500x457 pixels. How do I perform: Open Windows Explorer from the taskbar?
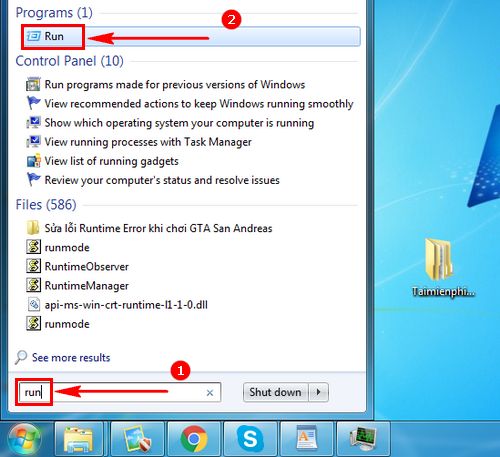79,439
